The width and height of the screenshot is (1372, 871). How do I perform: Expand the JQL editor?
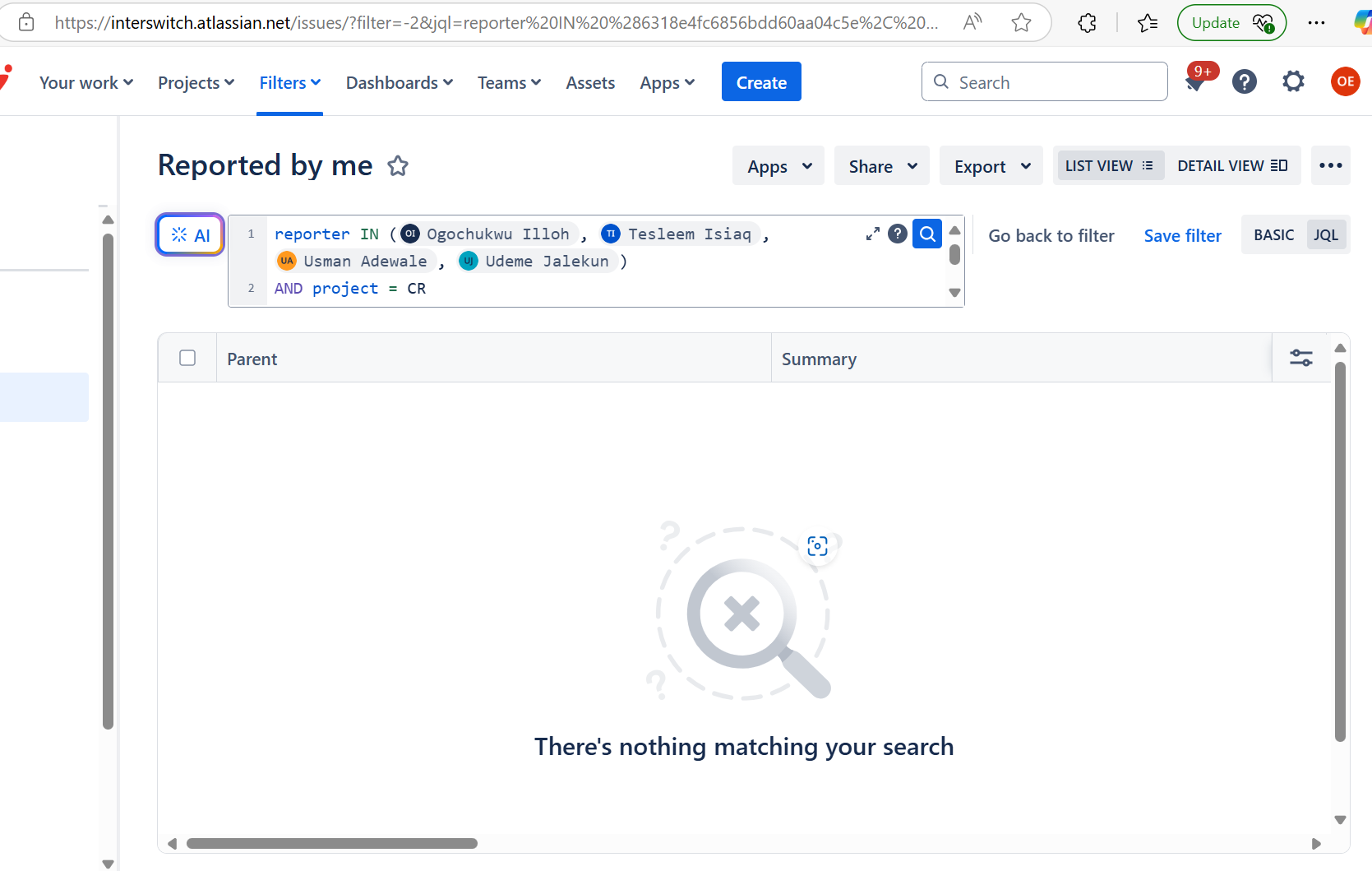[x=872, y=234]
